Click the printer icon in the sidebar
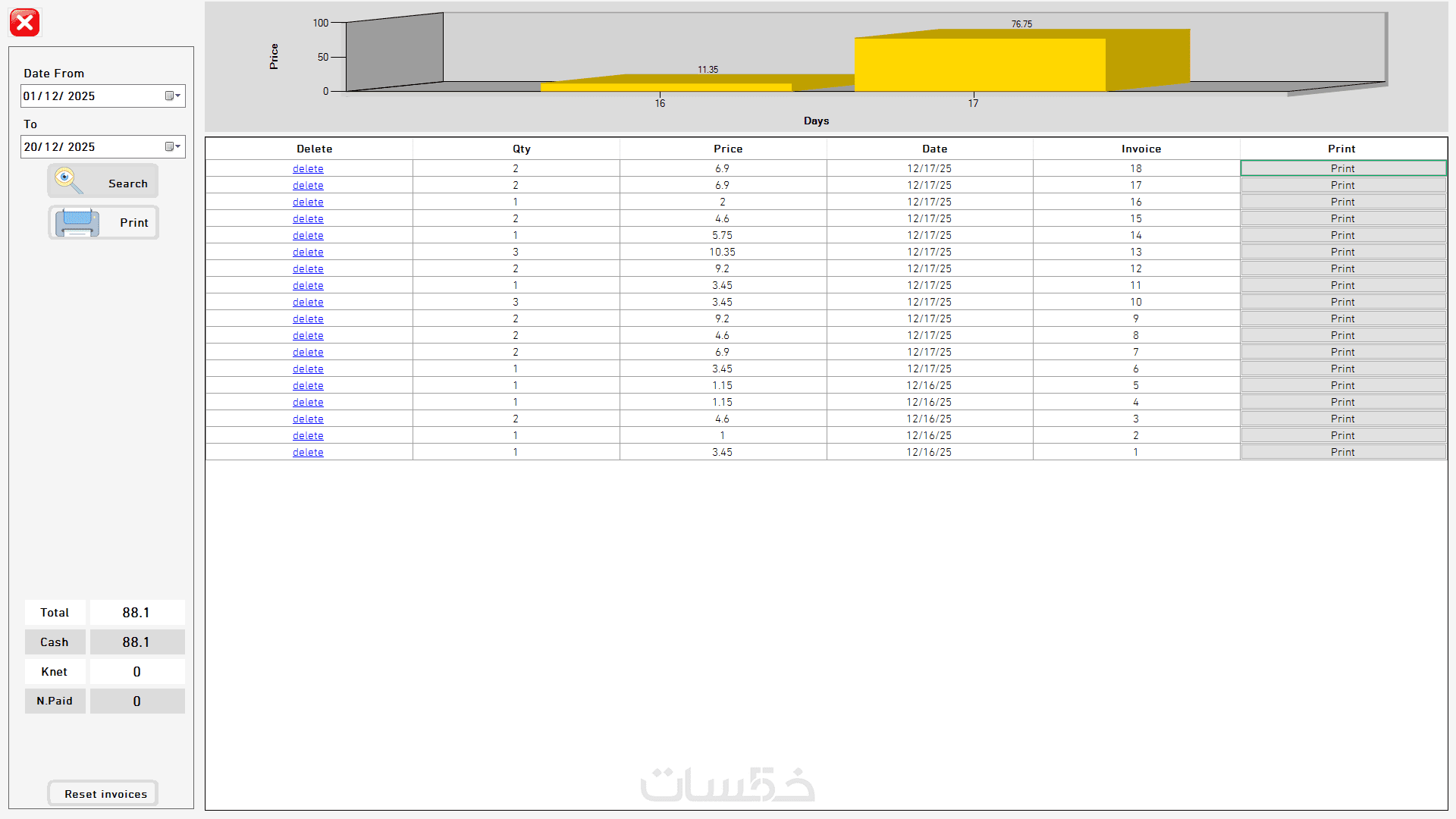 click(77, 222)
